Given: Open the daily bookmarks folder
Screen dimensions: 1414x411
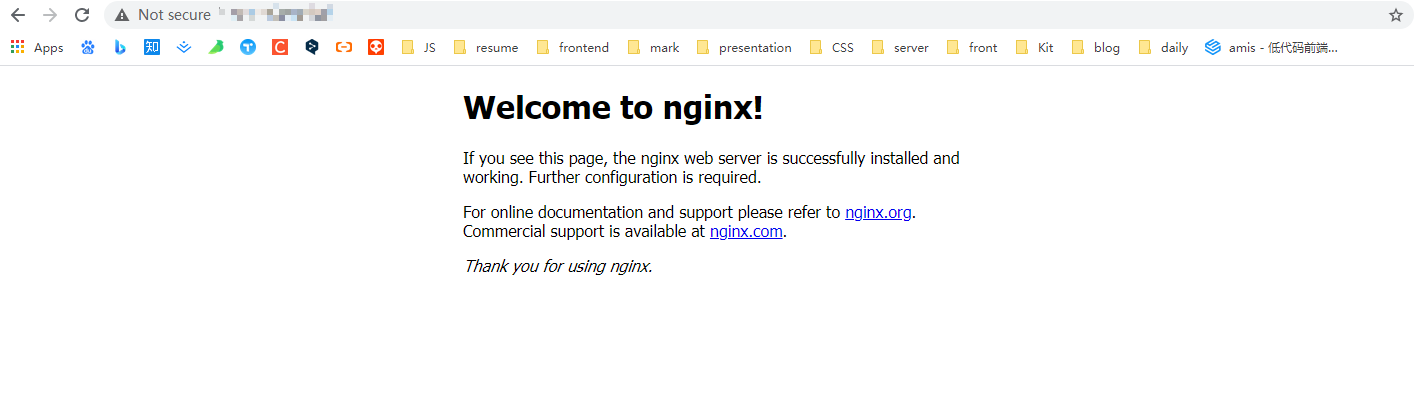Looking at the screenshot, I should pos(1164,47).
